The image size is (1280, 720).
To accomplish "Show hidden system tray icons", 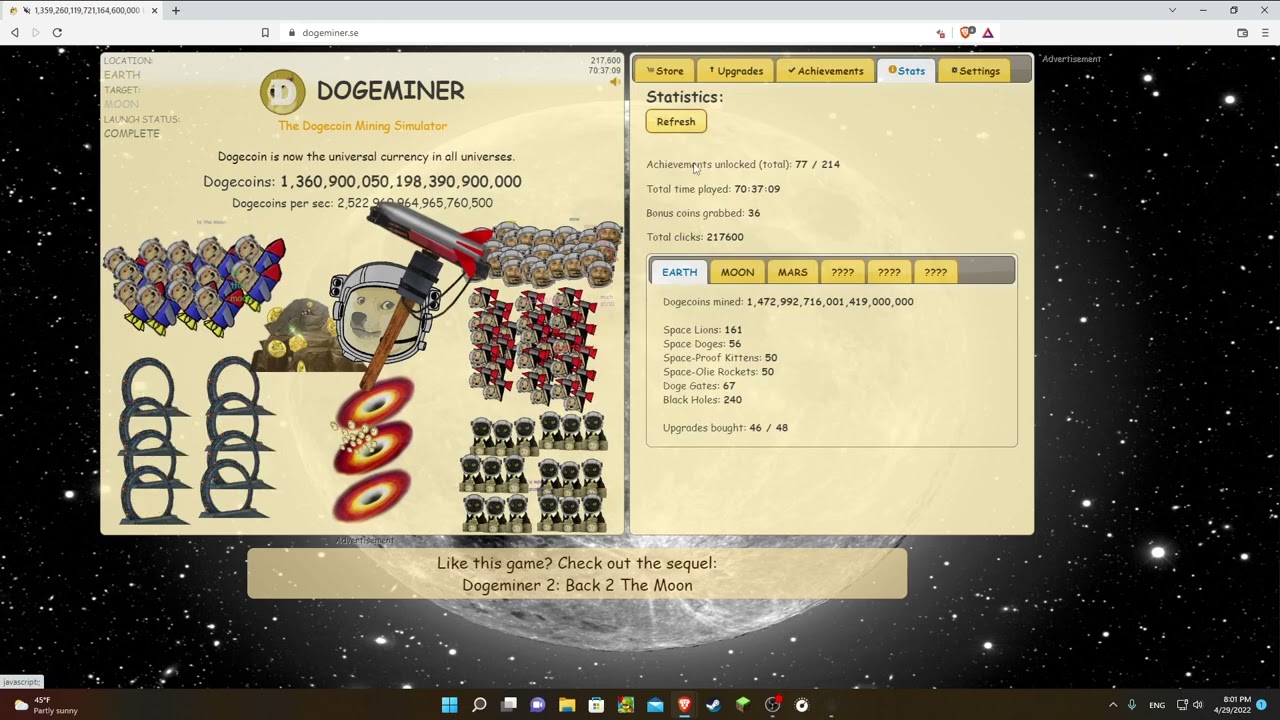I will (x=1113, y=705).
